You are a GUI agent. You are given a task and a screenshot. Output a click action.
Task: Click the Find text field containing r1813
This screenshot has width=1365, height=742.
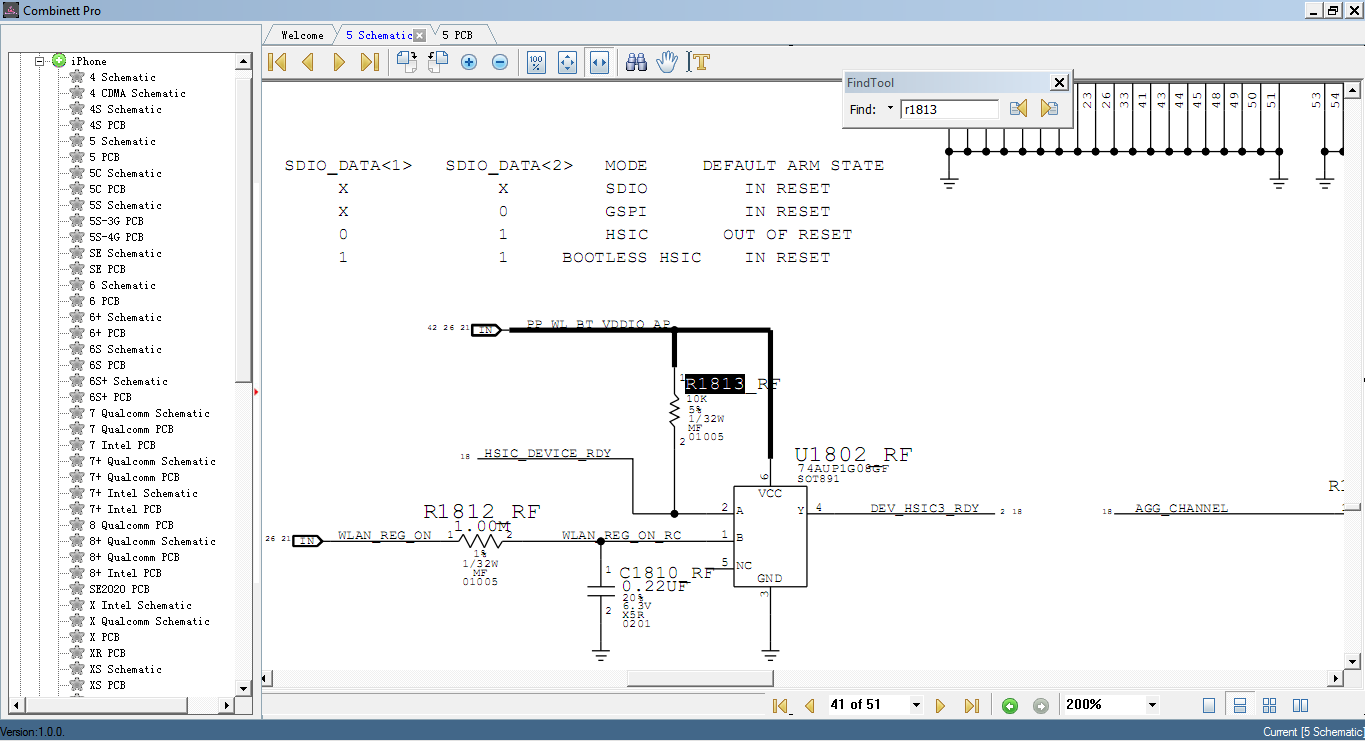[949, 109]
